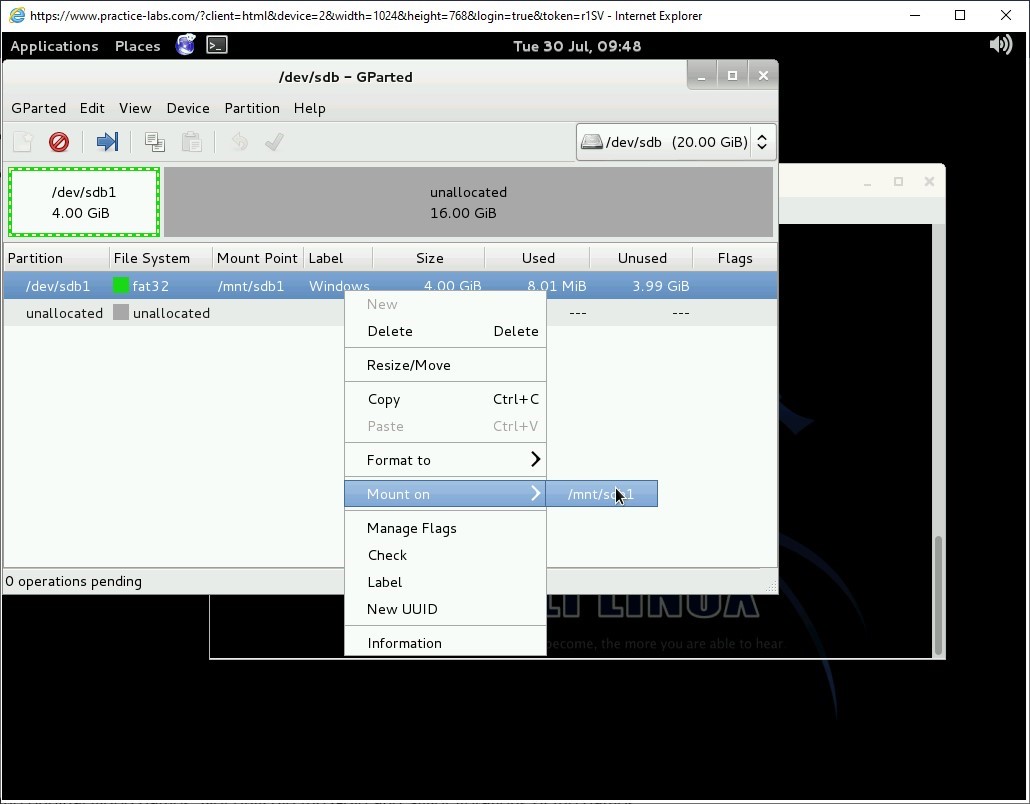Click the Undo last operation icon
The width and height of the screenshot is (1030, 804).
point(239,142)
